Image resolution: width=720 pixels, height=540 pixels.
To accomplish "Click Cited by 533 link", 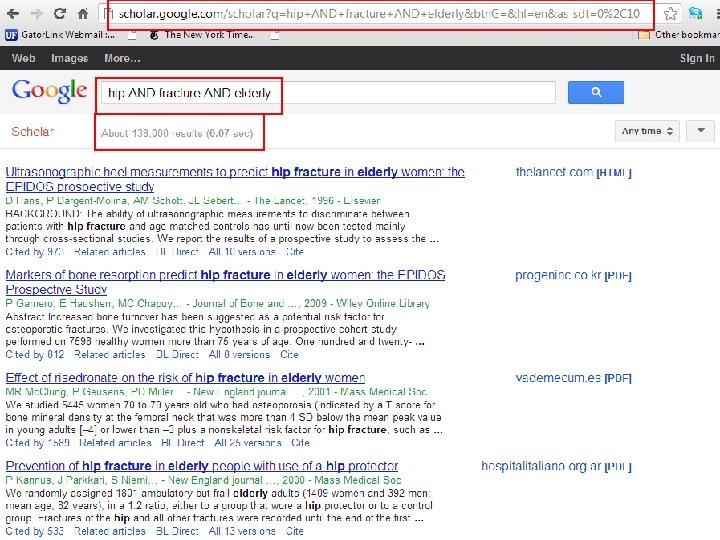I will coord(34,531).
